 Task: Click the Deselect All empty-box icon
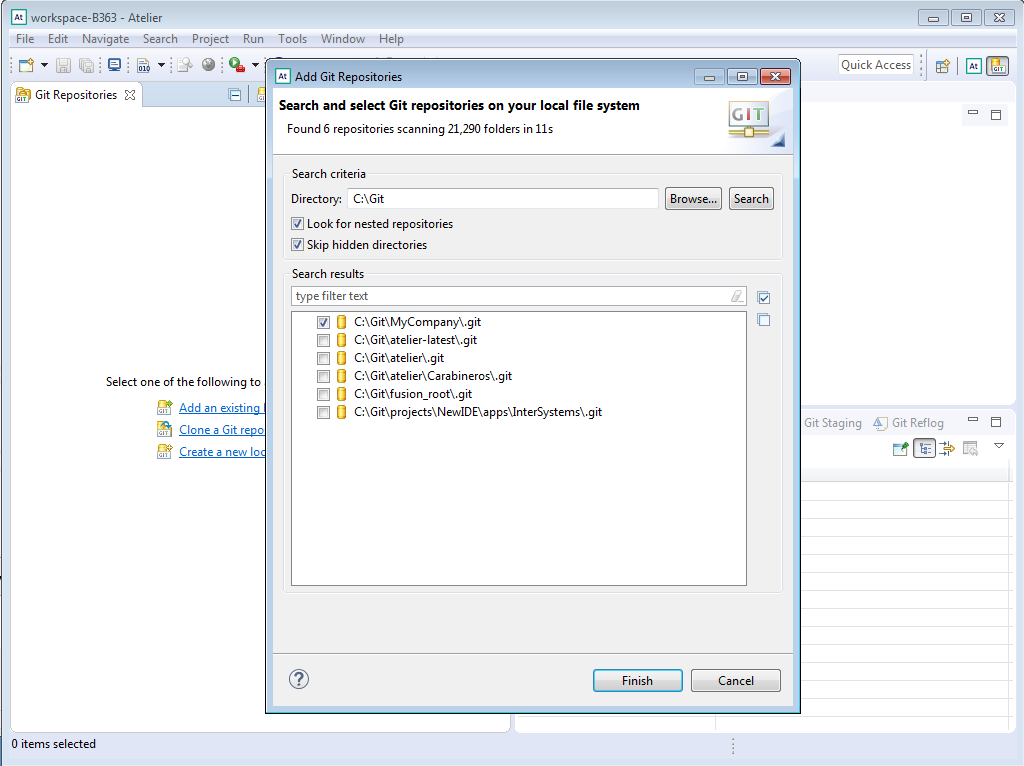(x=764, y=320)
